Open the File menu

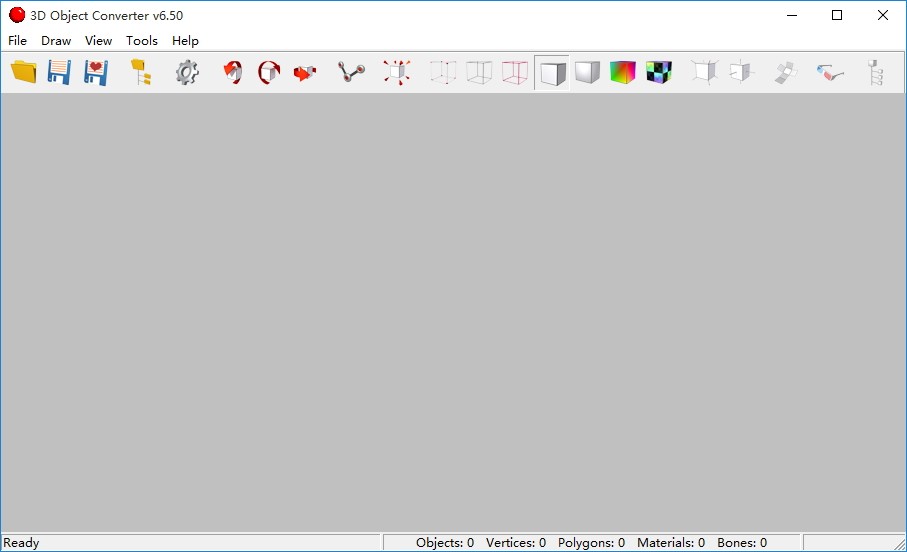pyautogui.click(x=17, y=41)
